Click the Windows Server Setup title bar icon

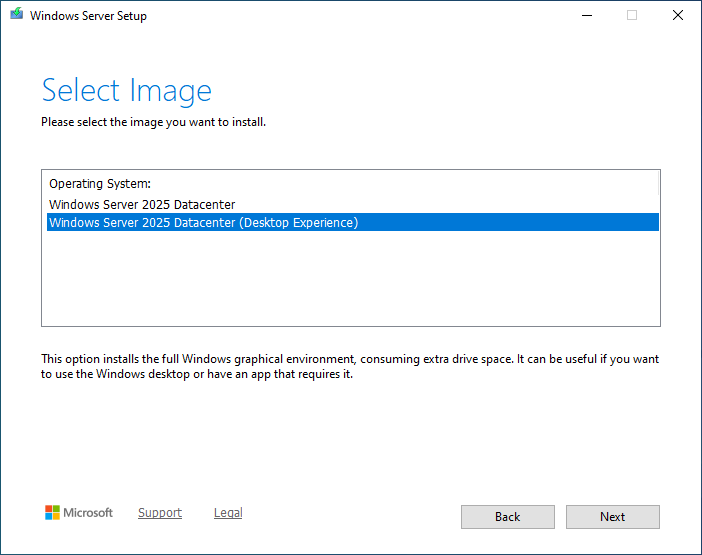click(16, 16)
